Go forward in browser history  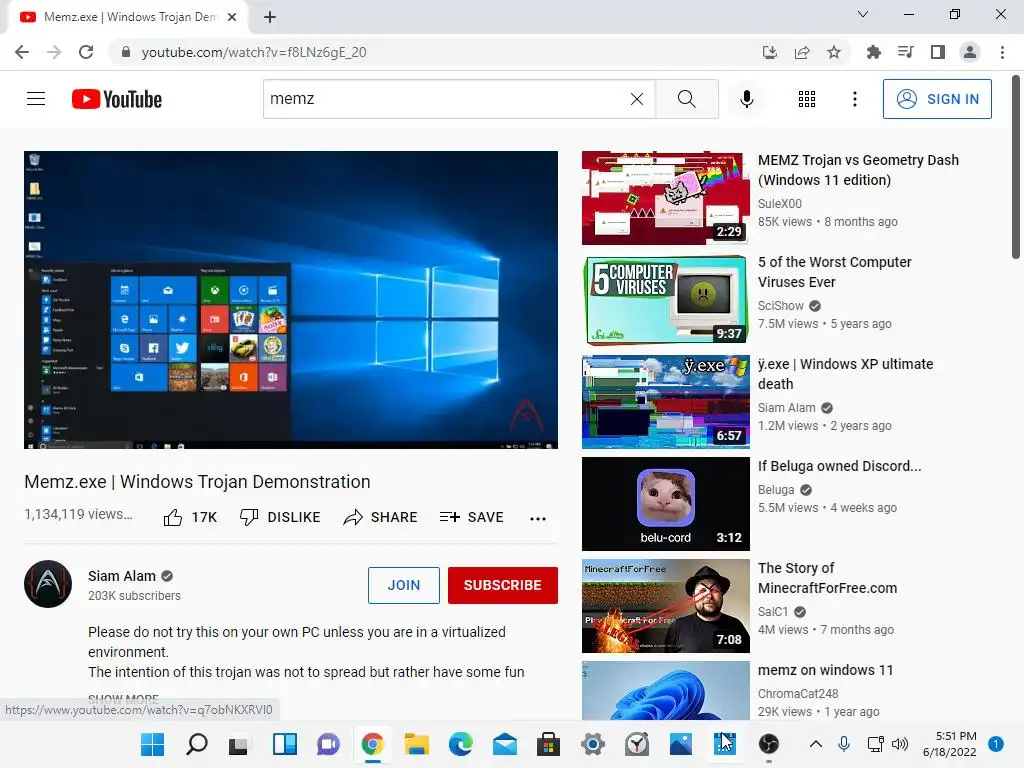coord(54,52)
